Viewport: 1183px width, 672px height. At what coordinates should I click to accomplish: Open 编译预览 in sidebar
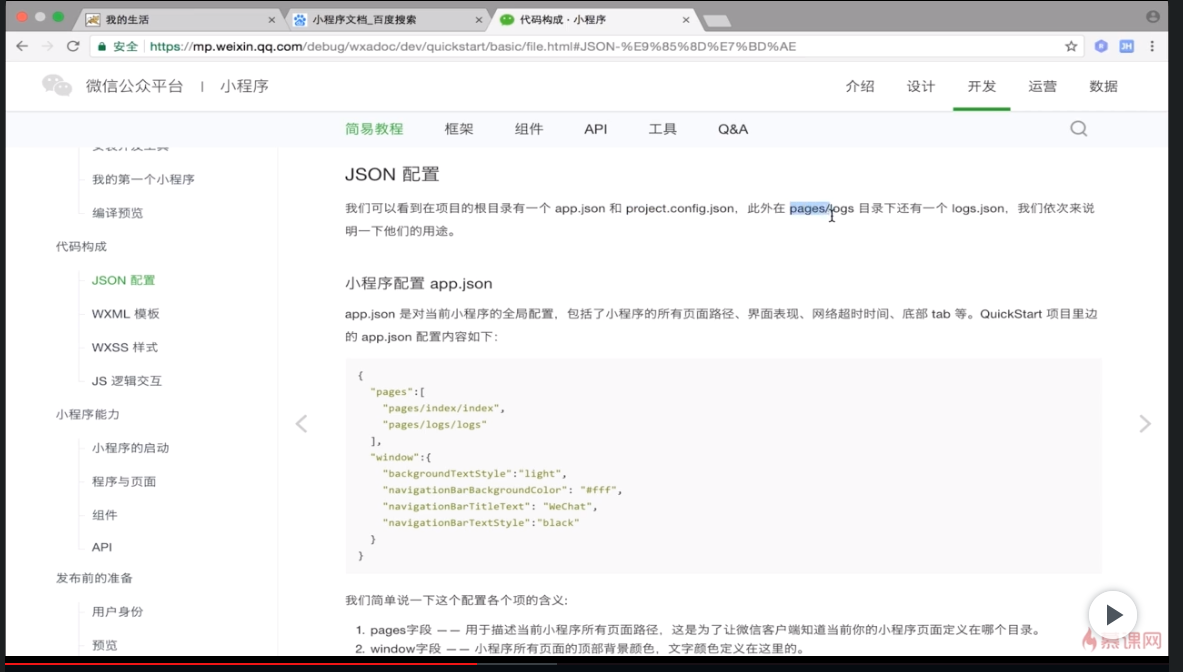click(x=117, y=213)
